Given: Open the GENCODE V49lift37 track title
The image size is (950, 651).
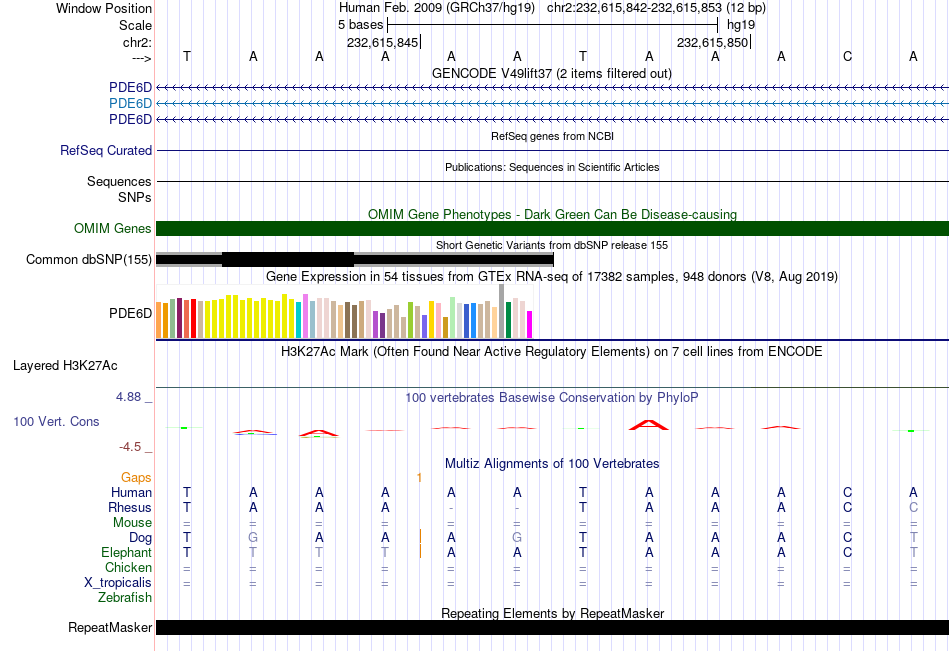Looking at the screenshot, I should point(552,73).
